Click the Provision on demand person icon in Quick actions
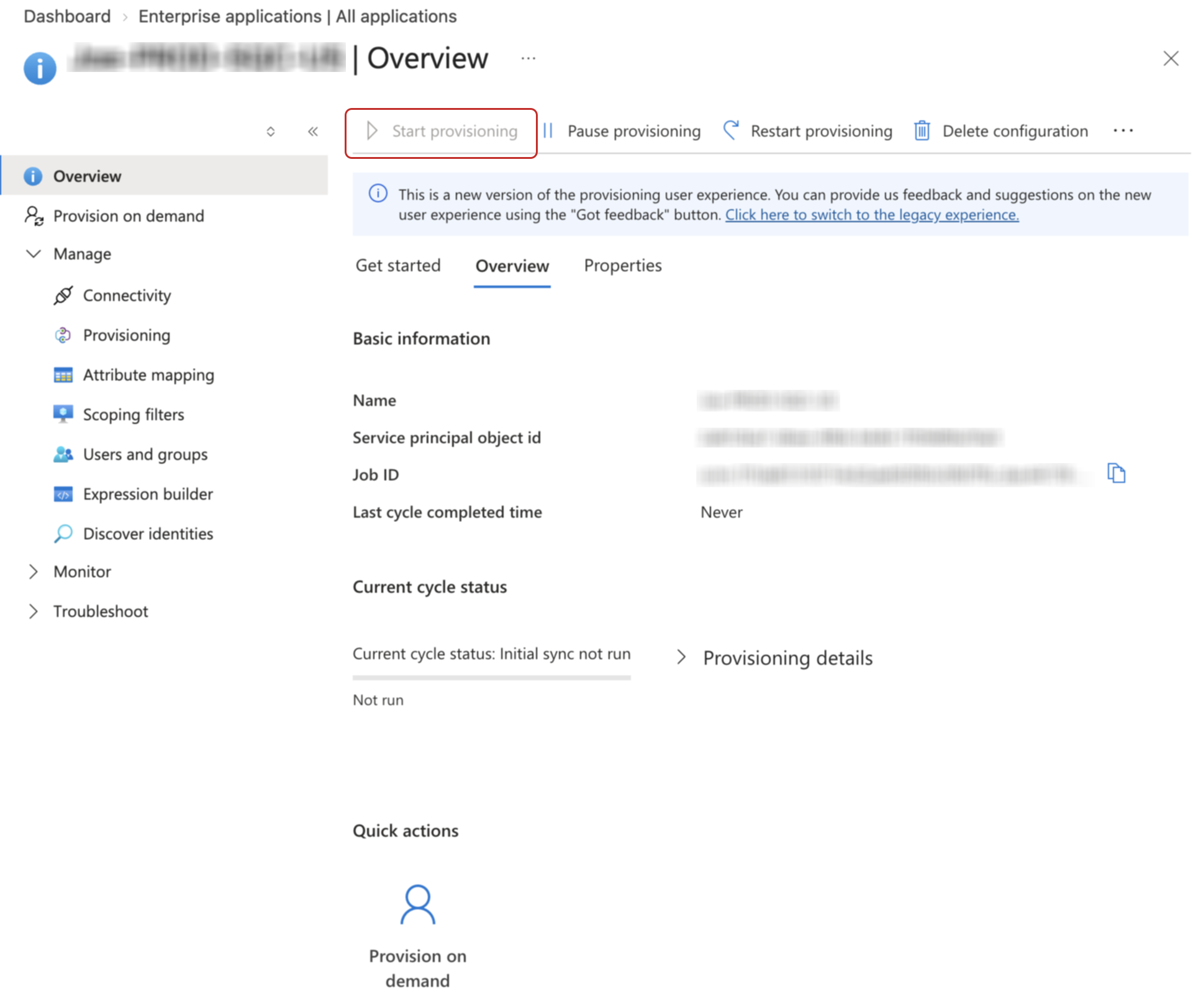This screenshot has width=1201, height=1008. pos(417,904)
